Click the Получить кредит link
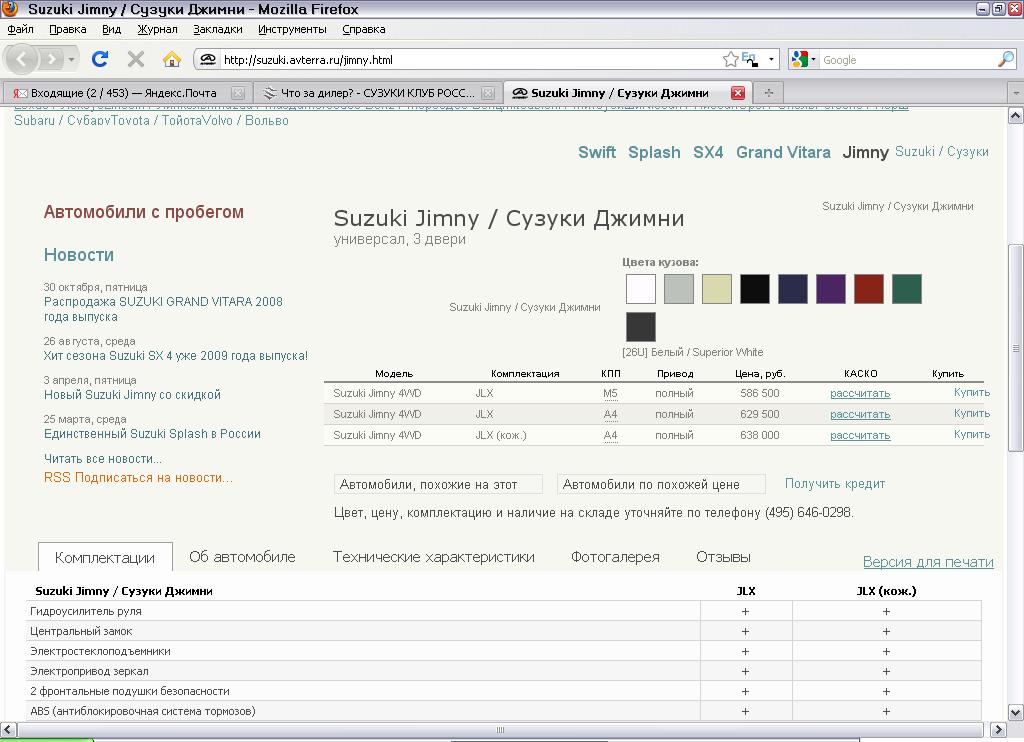1024x742 pixels. click(835, 484)
